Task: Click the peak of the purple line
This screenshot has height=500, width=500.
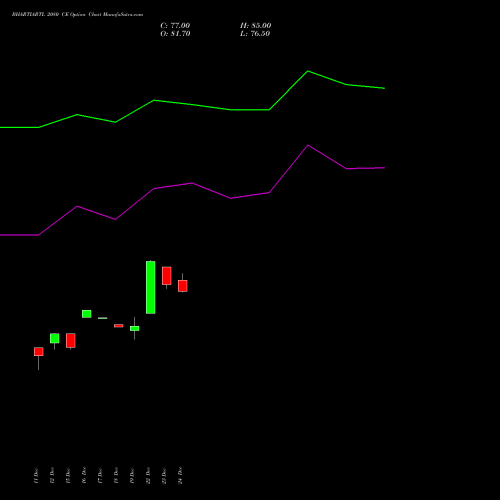Action: pos(308,145)
